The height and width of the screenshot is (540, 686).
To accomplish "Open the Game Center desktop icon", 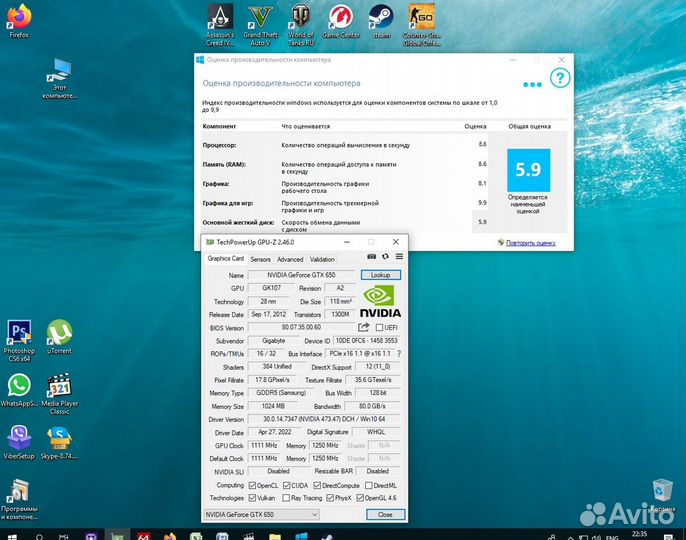I will point(341,22).
